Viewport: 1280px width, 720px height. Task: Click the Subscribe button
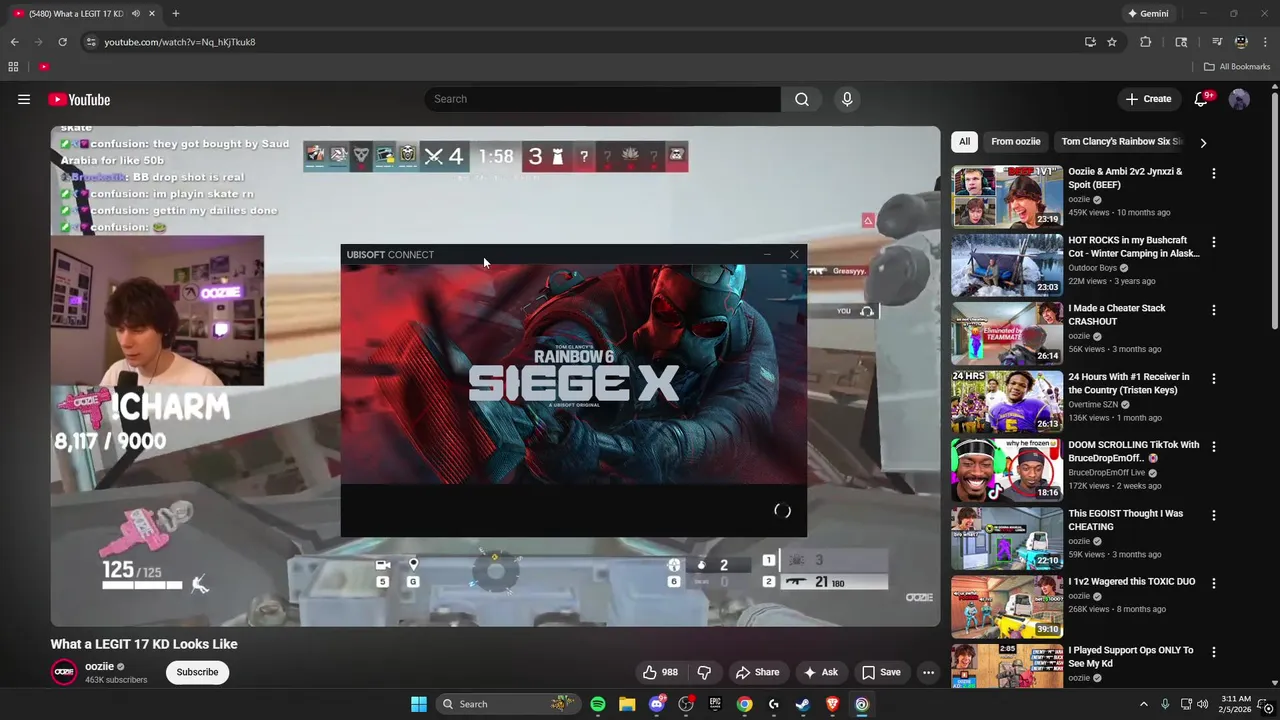197,672
